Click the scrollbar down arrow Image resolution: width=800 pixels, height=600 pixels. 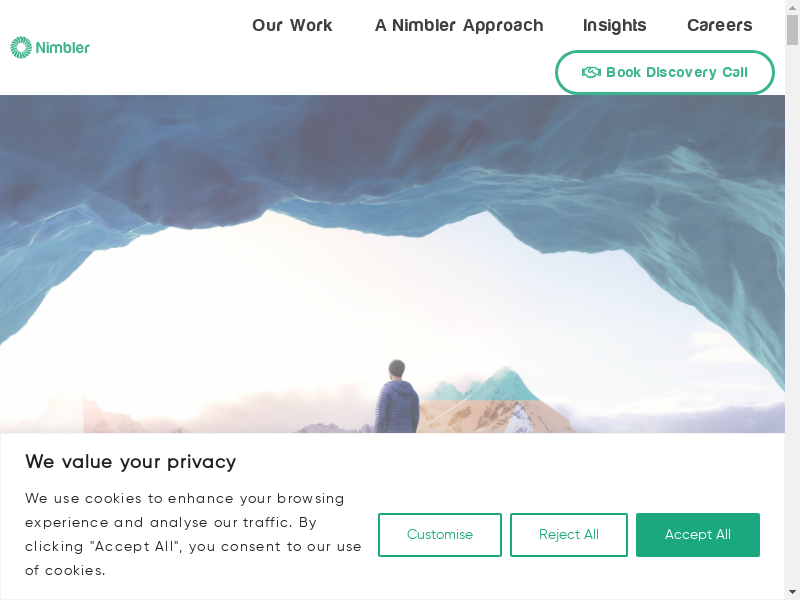[x=792, y=592]
